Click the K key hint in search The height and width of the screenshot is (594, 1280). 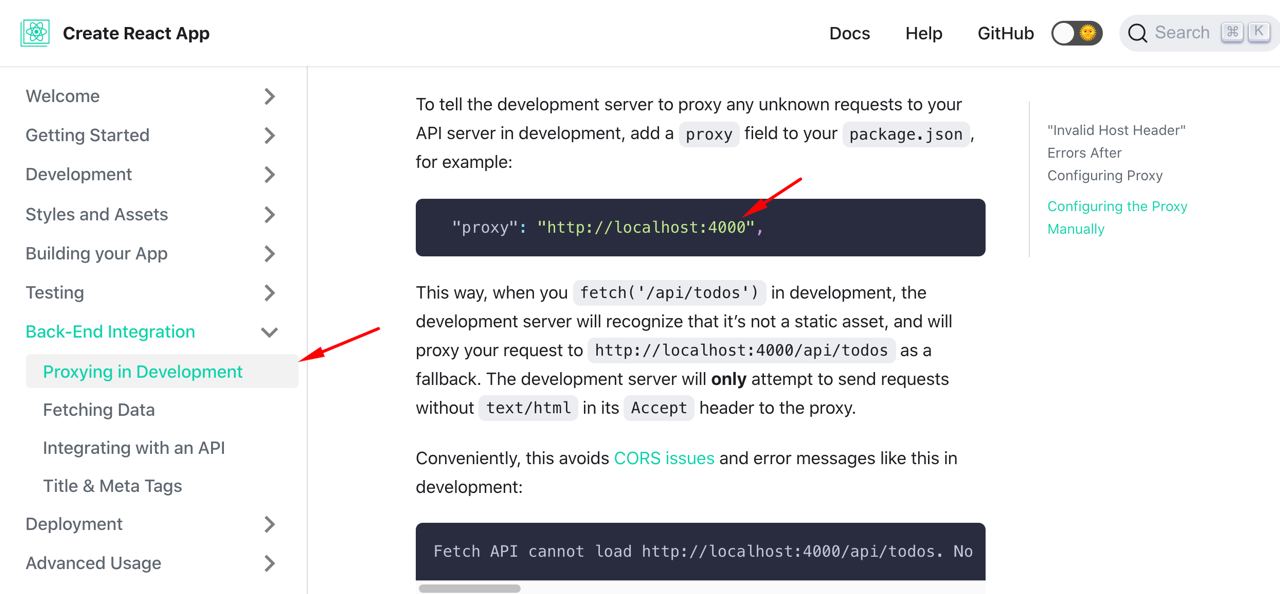coord(1259,32)
